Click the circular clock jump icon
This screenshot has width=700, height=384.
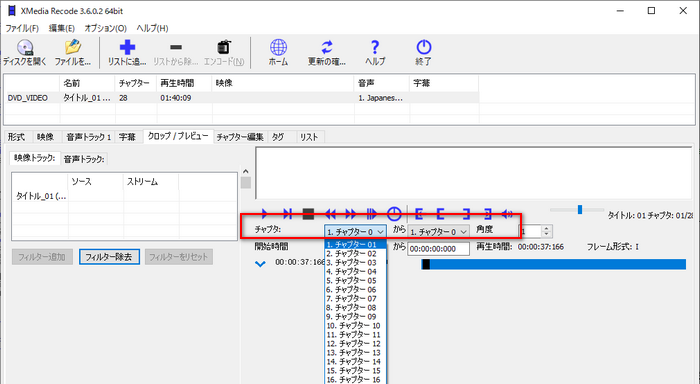[x=394, y=214]
